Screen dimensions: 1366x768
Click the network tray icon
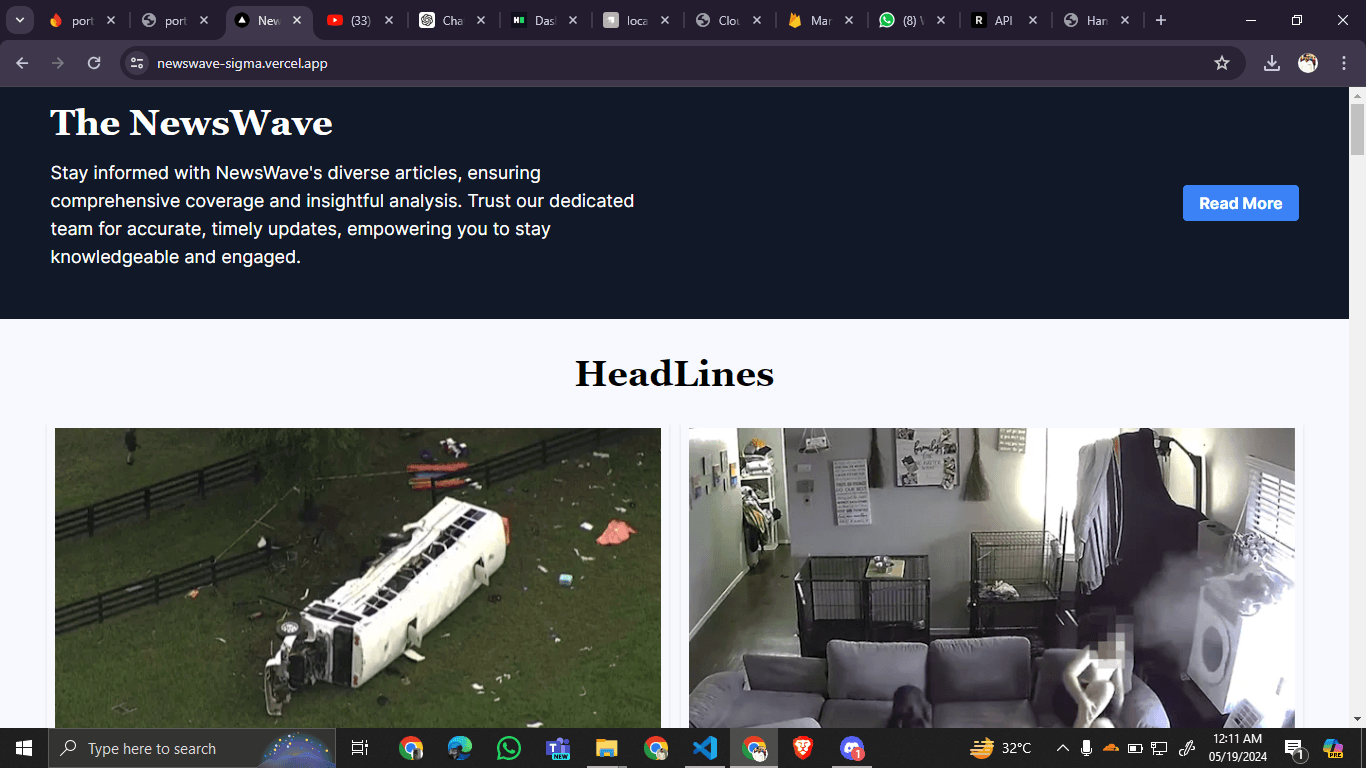point(1160,748)
